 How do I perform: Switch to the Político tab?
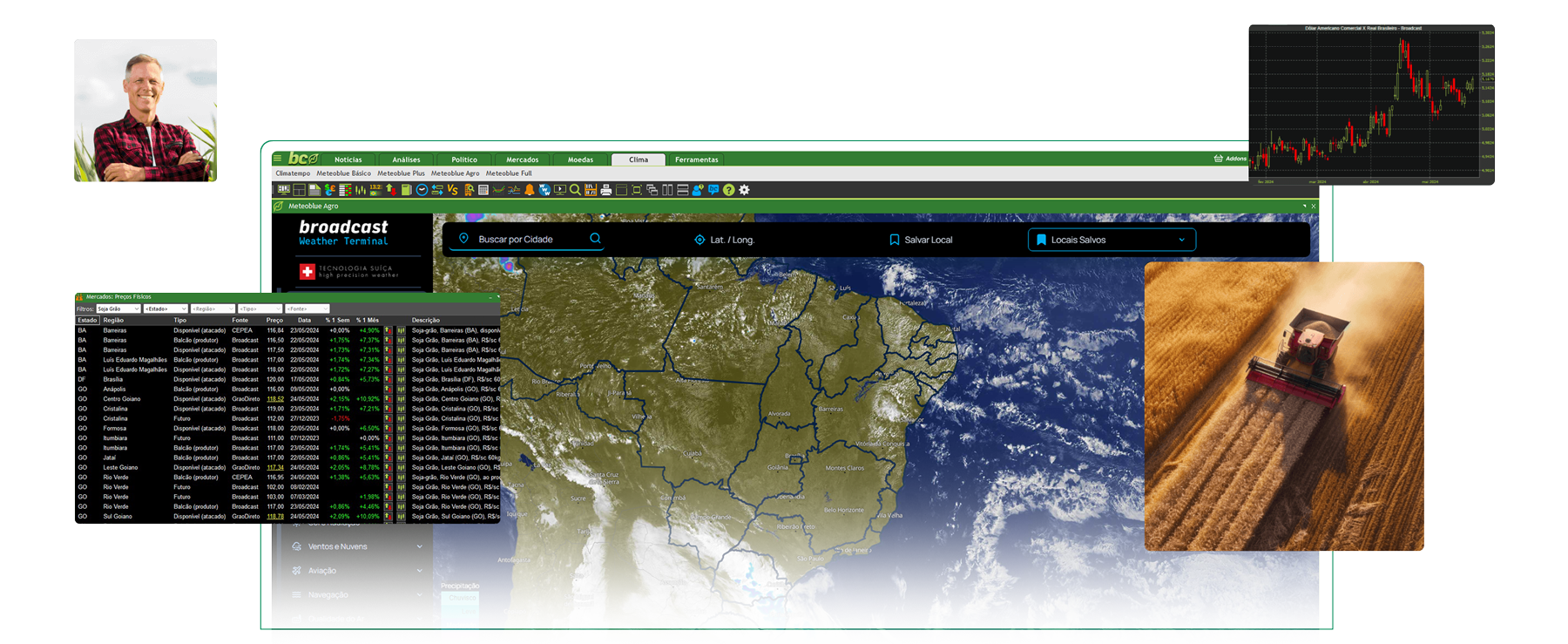464,159
